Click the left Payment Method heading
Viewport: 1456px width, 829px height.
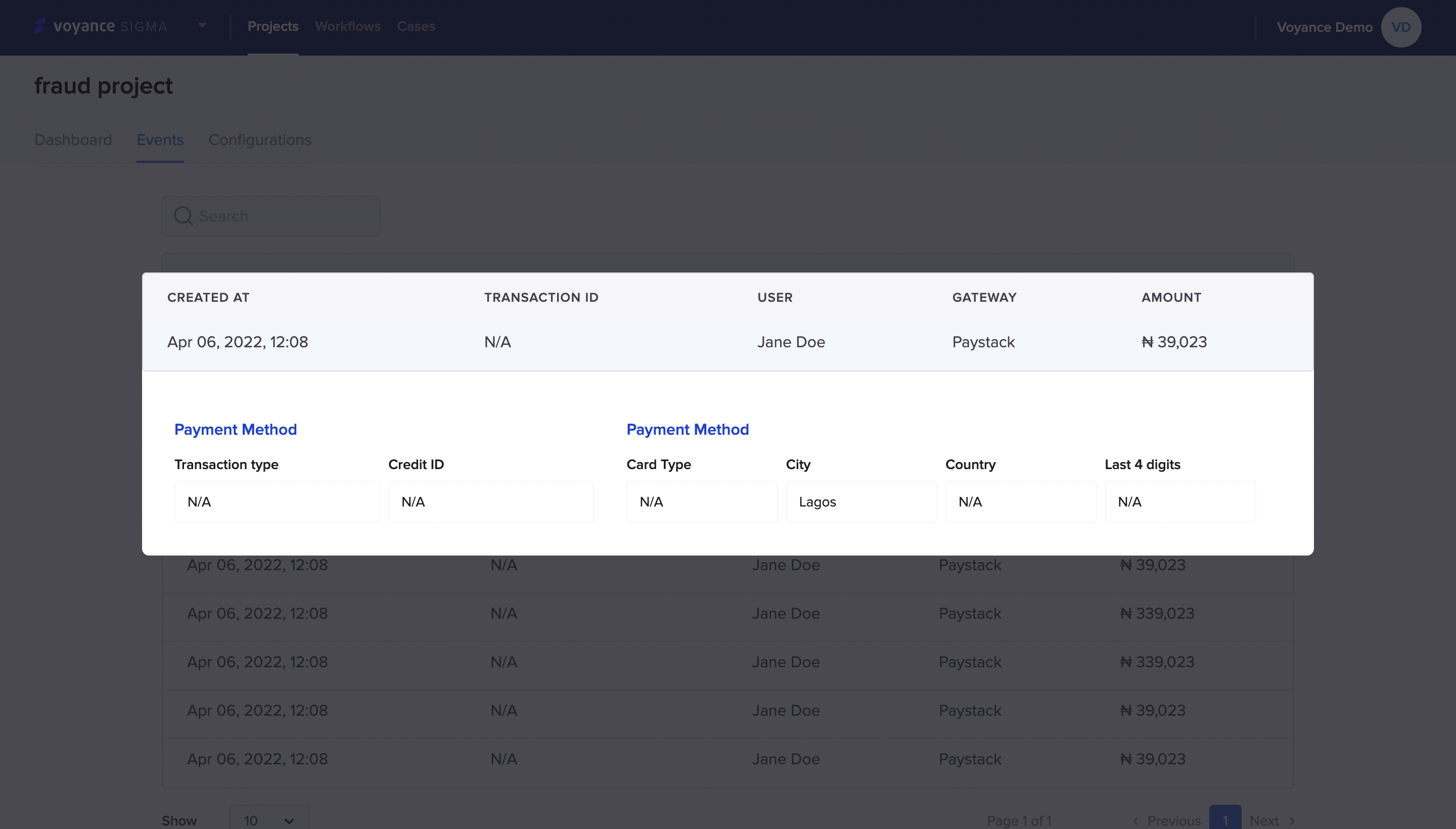[235, 429]
